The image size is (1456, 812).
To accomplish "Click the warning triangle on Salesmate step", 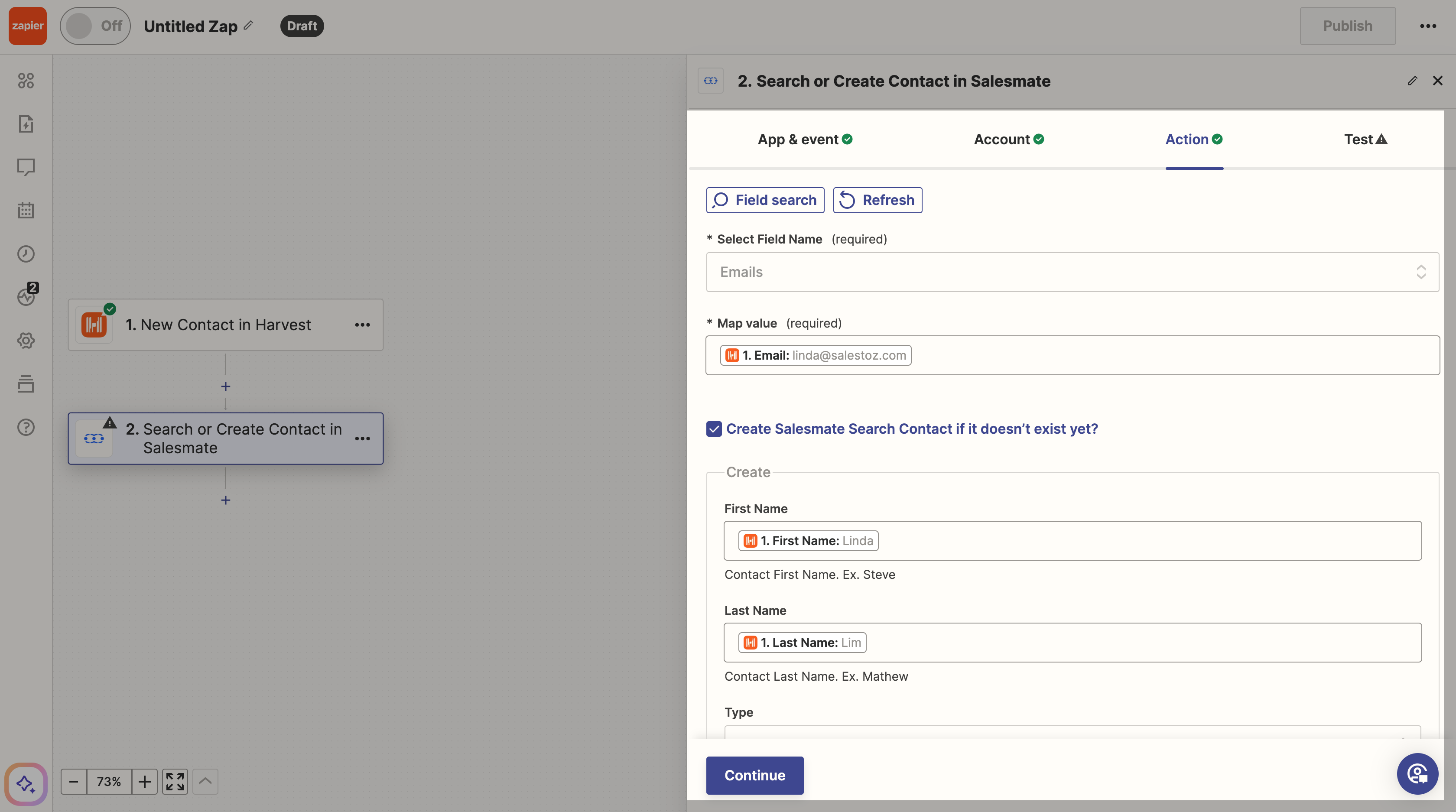I will tap(110, 422).
